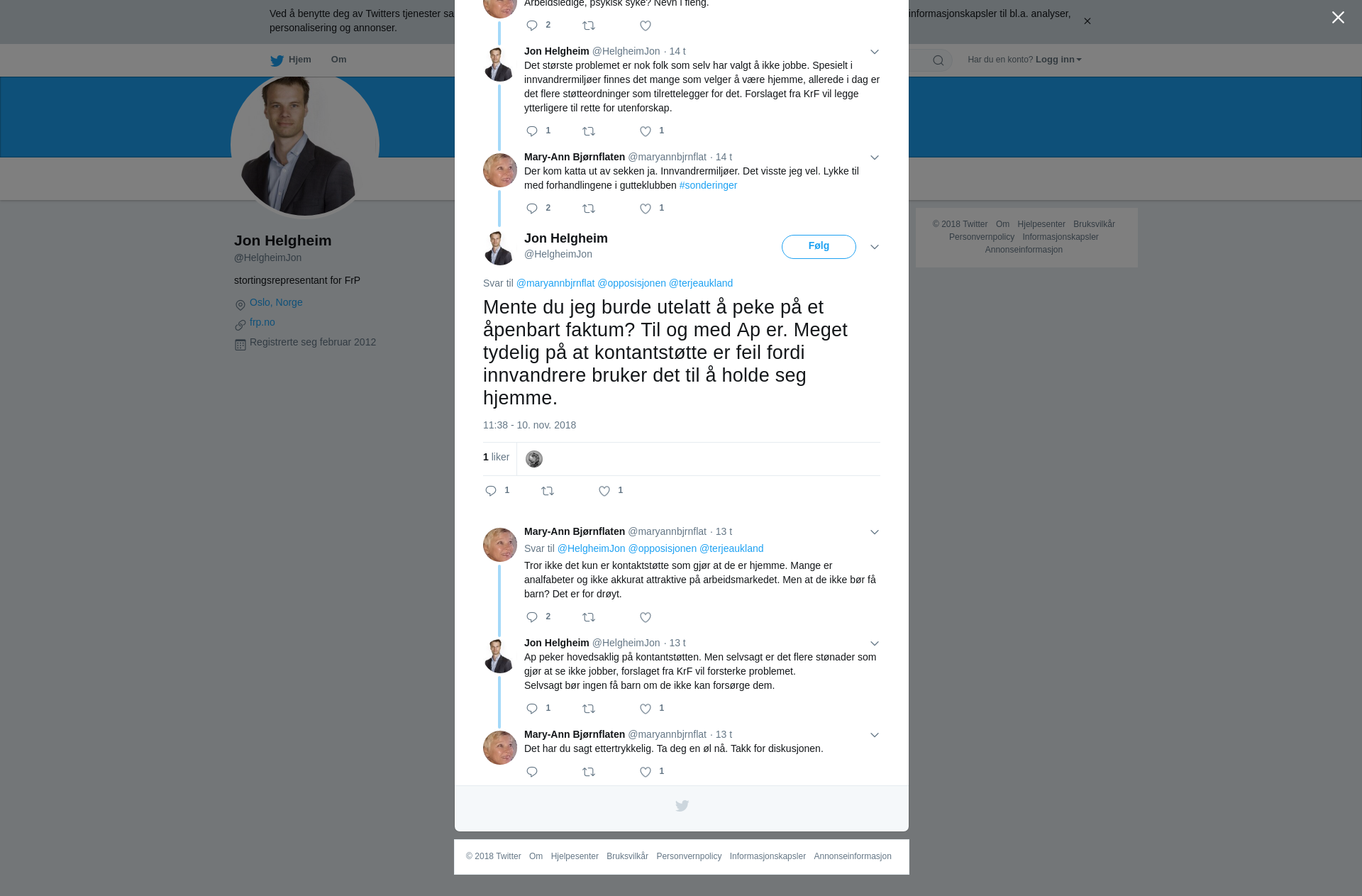The height and width of the screenshot is (896, 1362).
Task: Dismiss the cookie notice banner
Action: coord(1087,21)
